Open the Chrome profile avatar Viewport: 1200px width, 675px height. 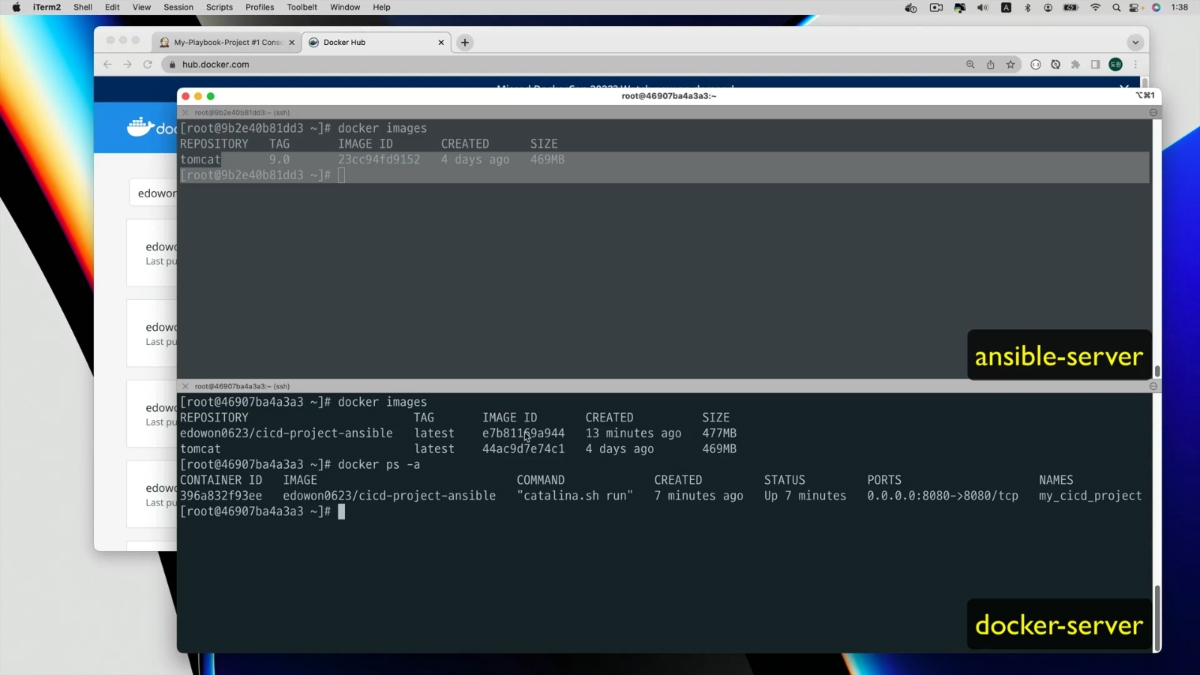(1115, 64)
